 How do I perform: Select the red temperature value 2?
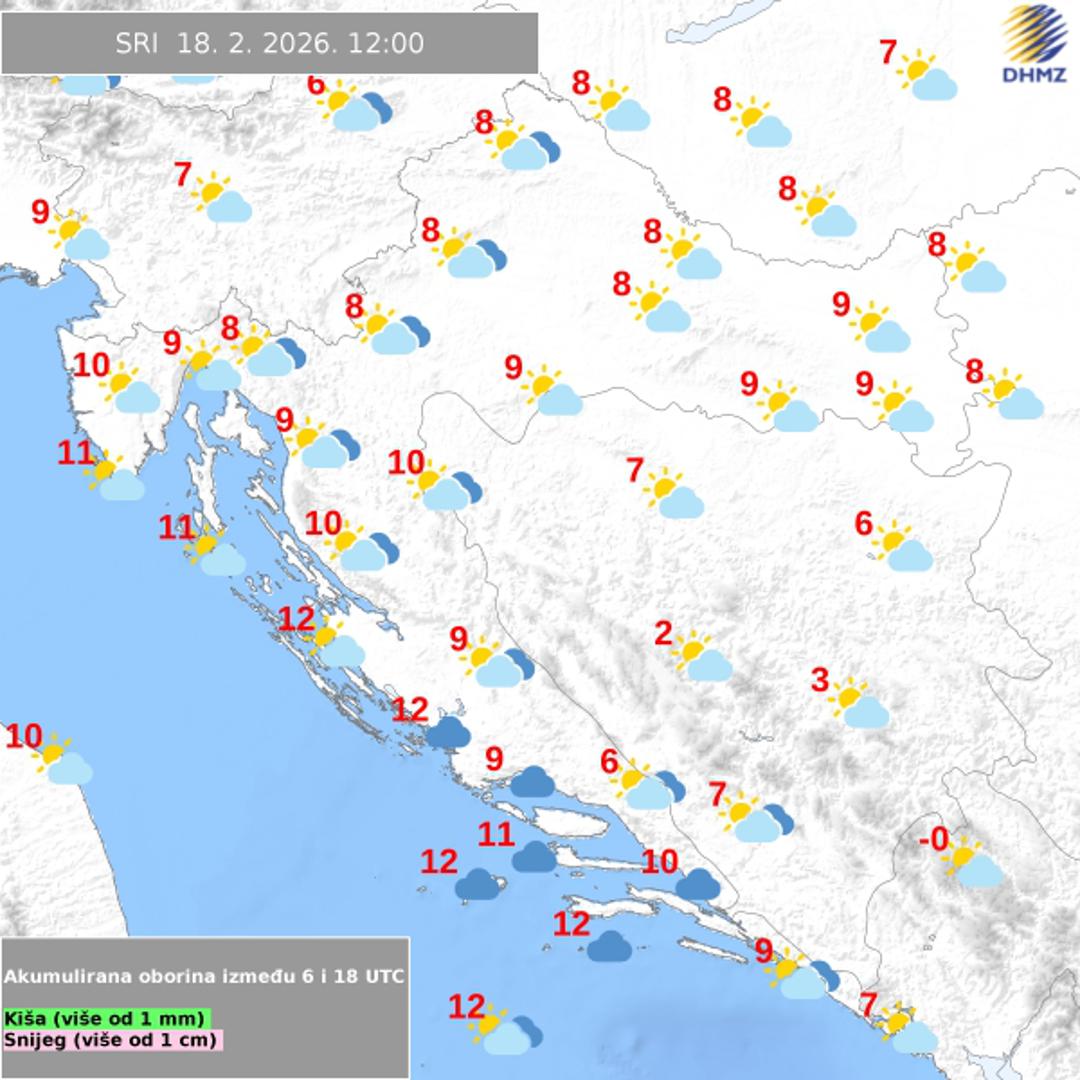click(x=663, y=632)
